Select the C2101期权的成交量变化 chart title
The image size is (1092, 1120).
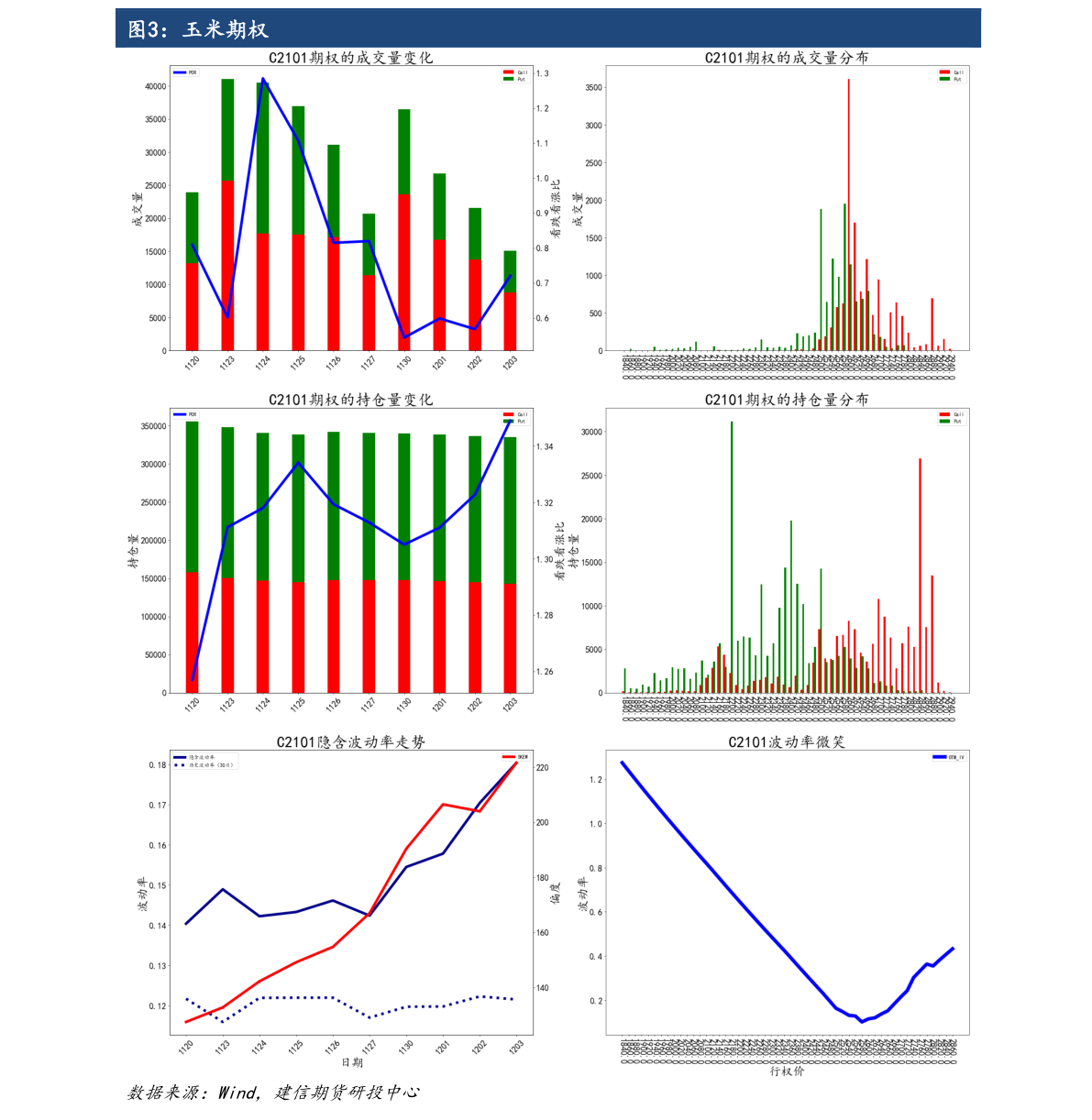(350, 58)
